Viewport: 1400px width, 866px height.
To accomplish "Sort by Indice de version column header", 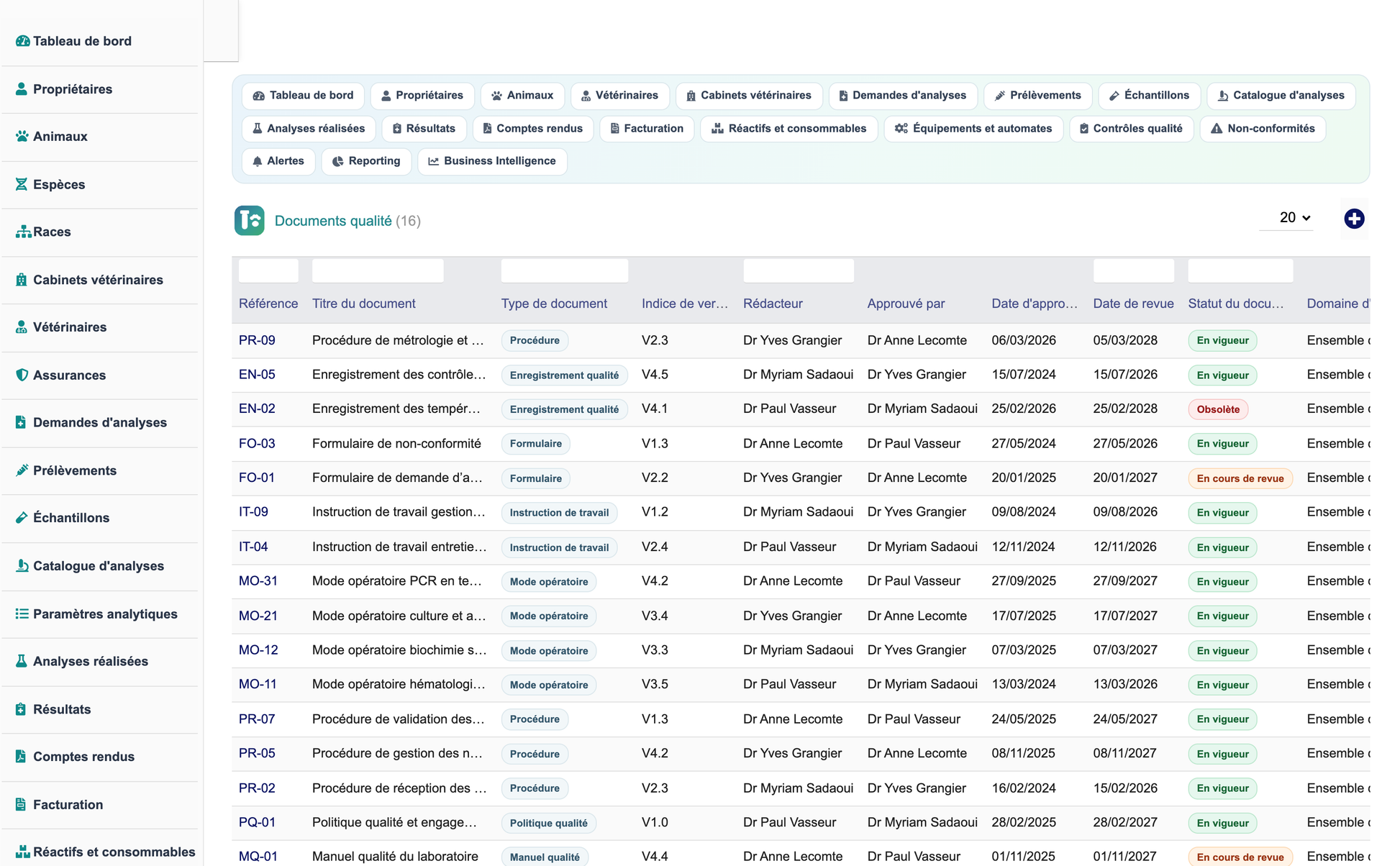I will click(x=685, y=304).
